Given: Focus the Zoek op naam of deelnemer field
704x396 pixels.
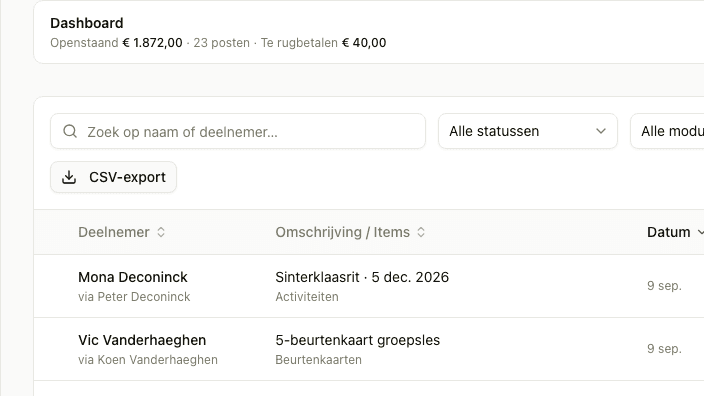Looking at the screenshot, I should [238, 131].
